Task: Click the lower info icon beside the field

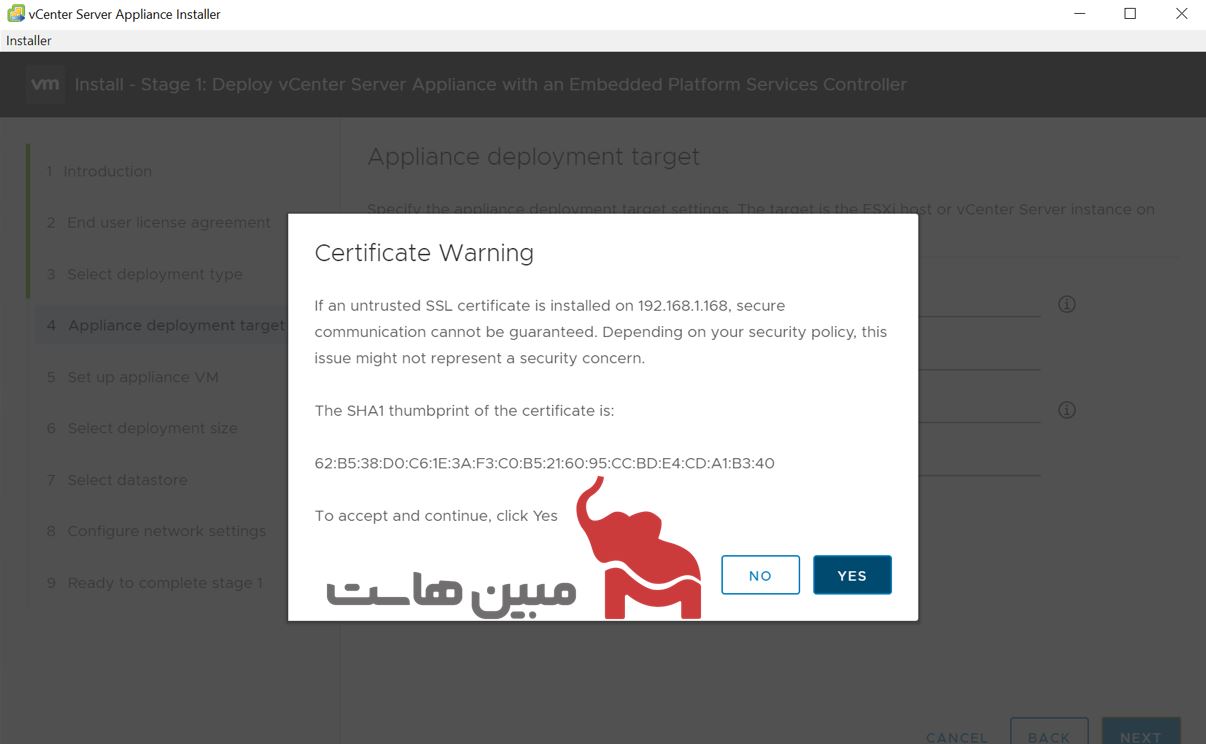Action: point(1067,410)
